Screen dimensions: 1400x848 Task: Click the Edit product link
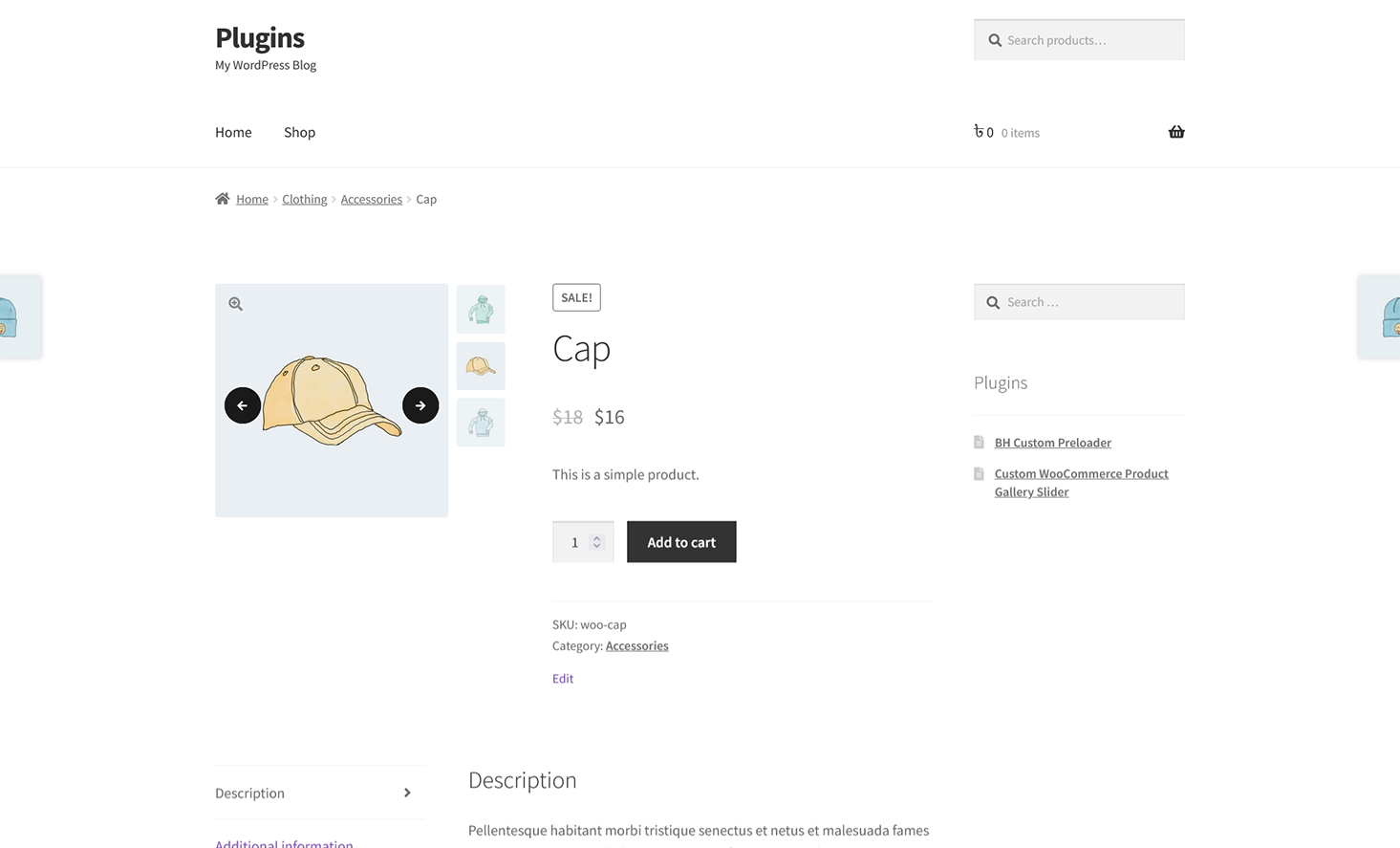coord(563,679)
